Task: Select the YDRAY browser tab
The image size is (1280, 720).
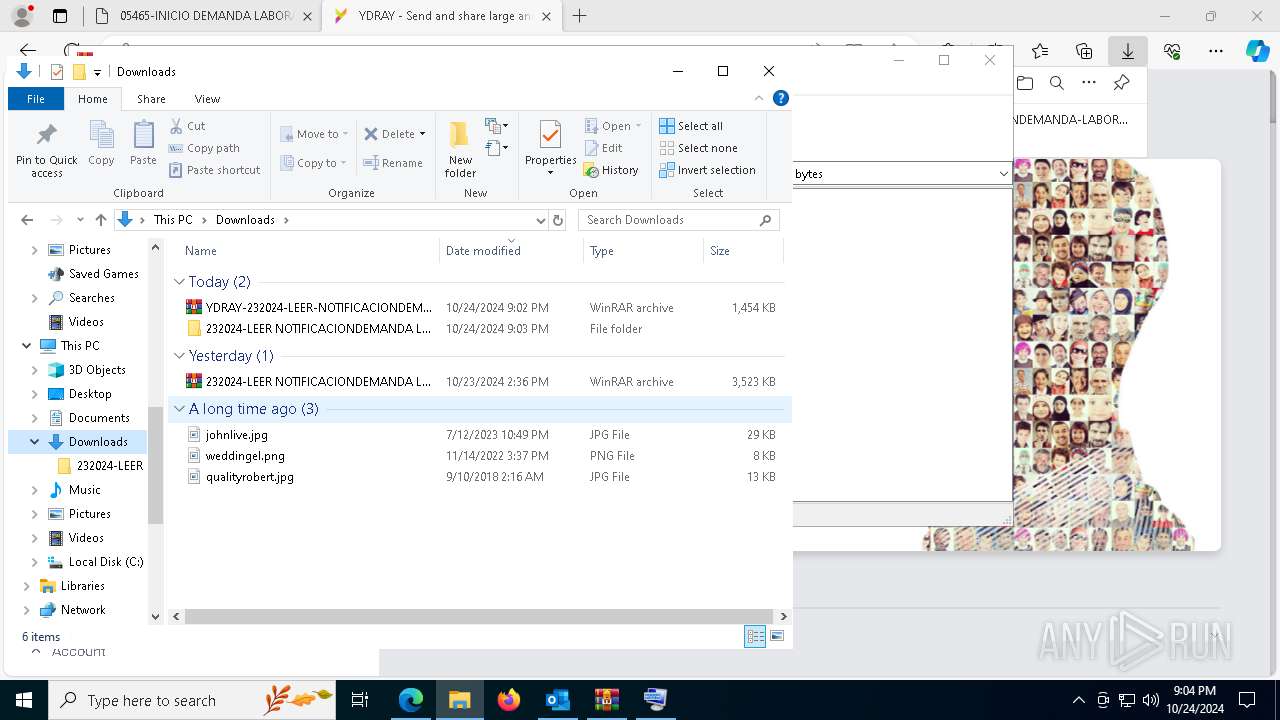Action: pos(440,16)
